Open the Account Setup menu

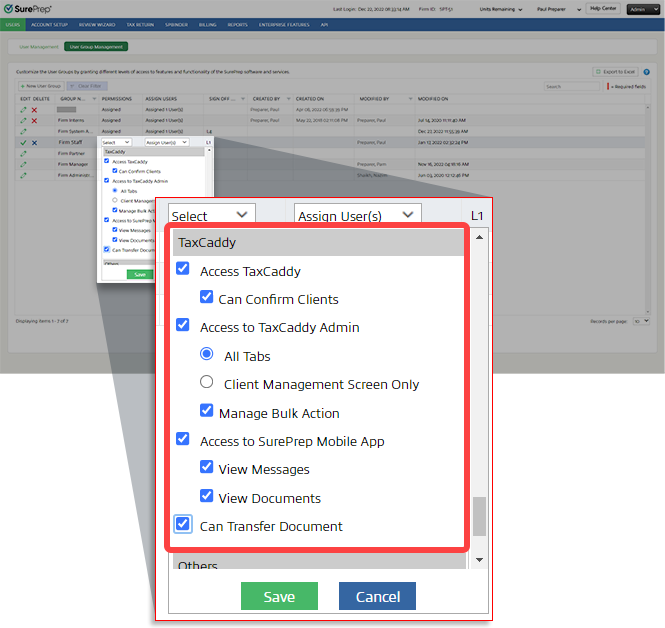(x=49, y=25)
